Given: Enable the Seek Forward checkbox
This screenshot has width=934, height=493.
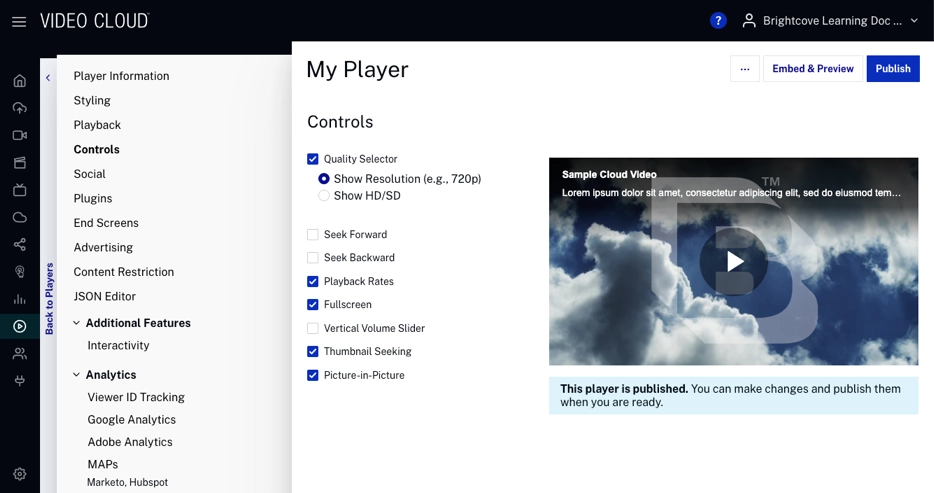Looking at the screenshot, I should 313,235.
